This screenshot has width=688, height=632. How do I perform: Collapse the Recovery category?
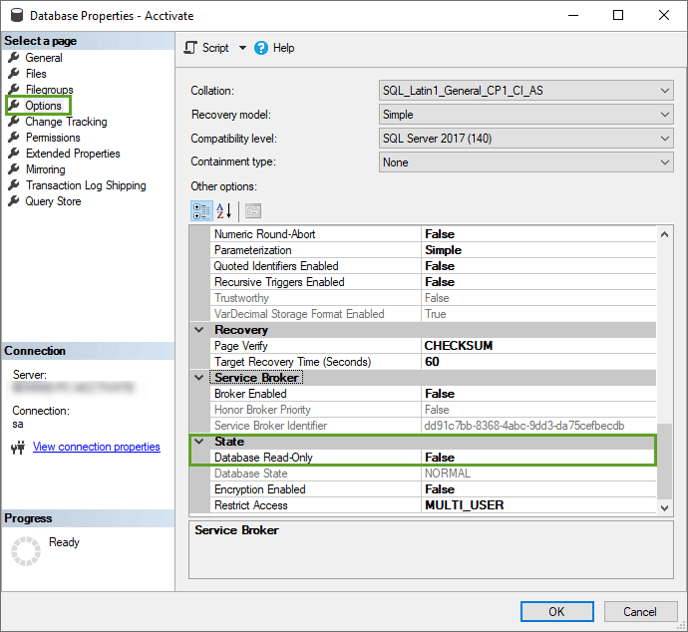point(199,330)
